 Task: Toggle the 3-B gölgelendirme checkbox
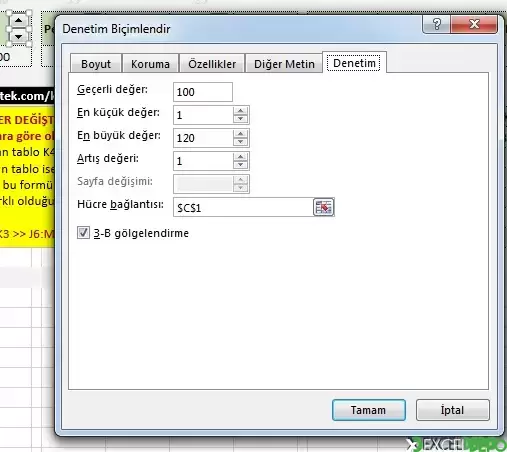click(x=83, y=233)
